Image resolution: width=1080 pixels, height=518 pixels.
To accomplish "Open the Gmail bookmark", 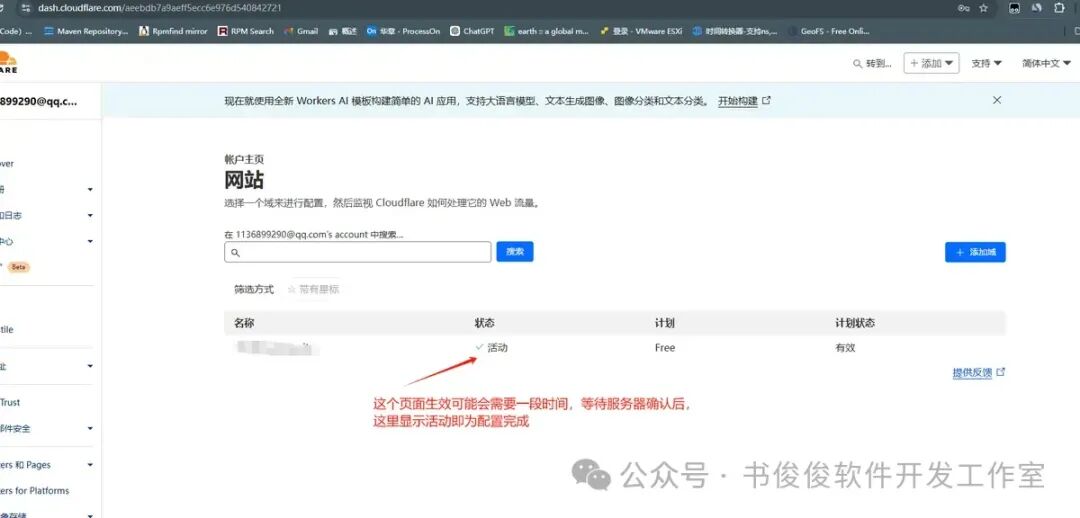I will pyautogui.click(x=300, y=31).
